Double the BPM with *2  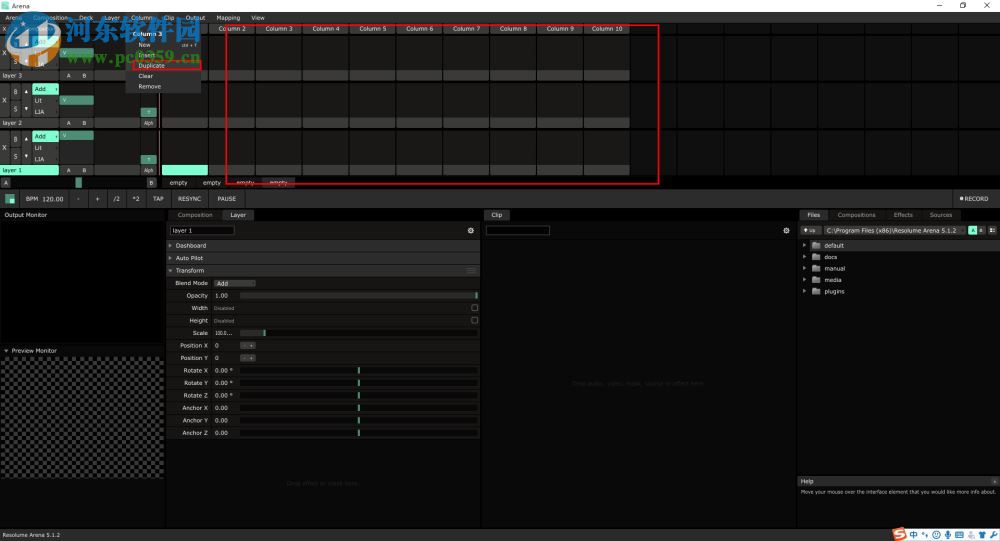pos(136,199)
